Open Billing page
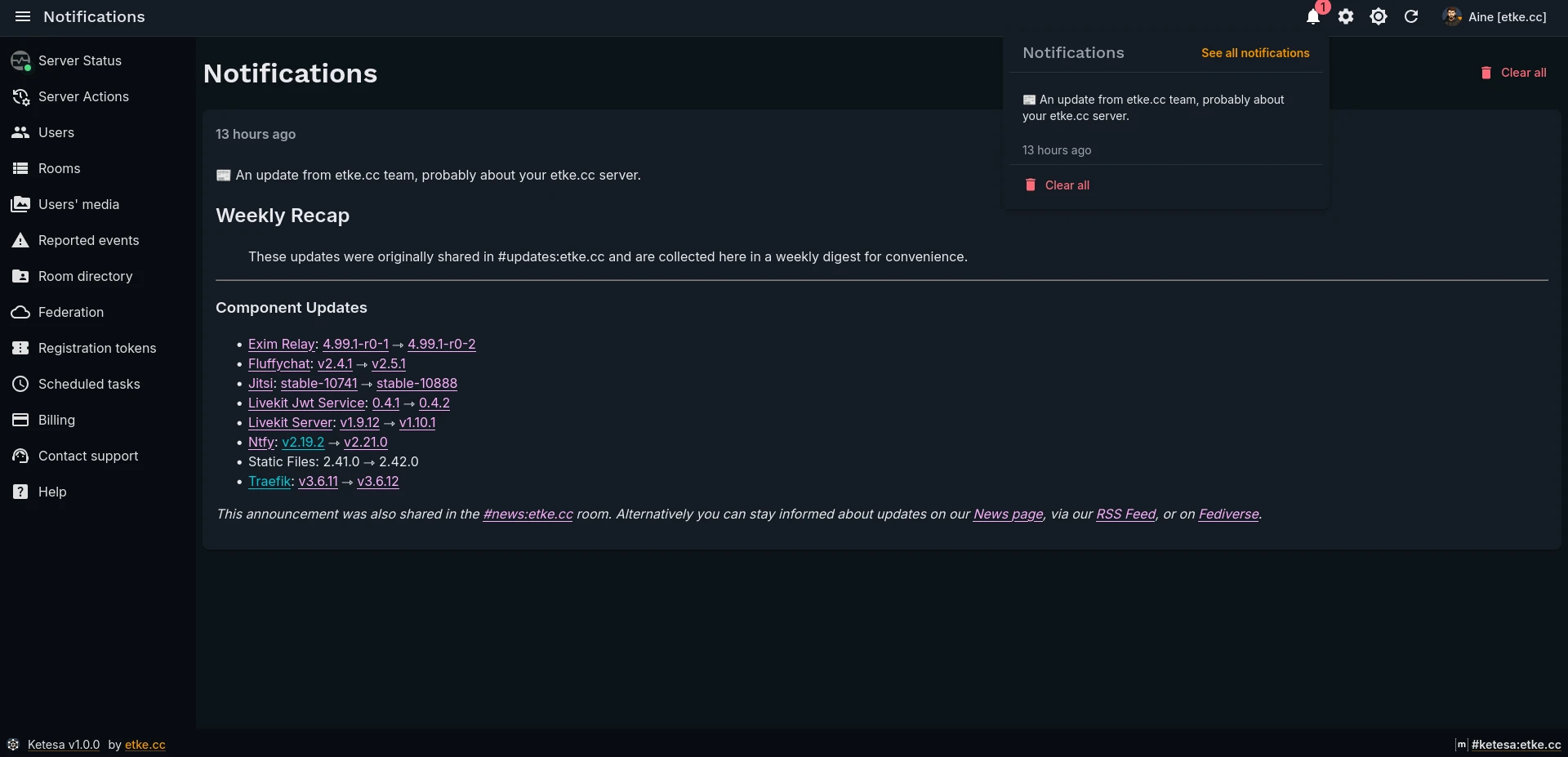This screenshot has width=1568, height=757. pos(98,420)
